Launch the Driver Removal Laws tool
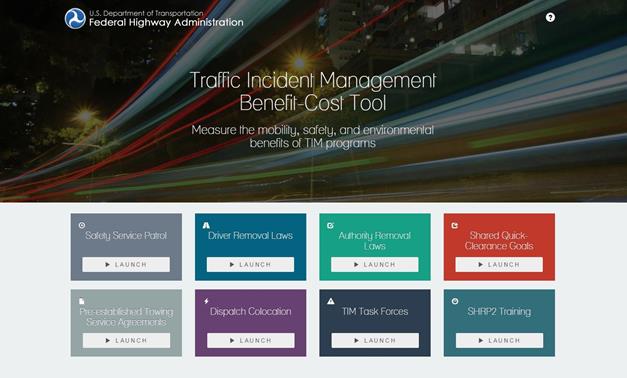Image resolution: width=627 pixels, height=378 pixels. [250, 264]
